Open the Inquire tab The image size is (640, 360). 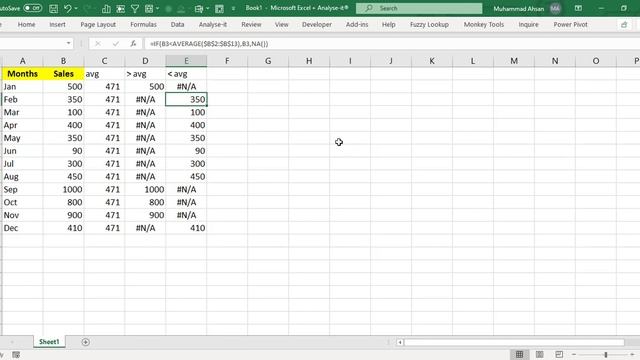tap(529, 24)
